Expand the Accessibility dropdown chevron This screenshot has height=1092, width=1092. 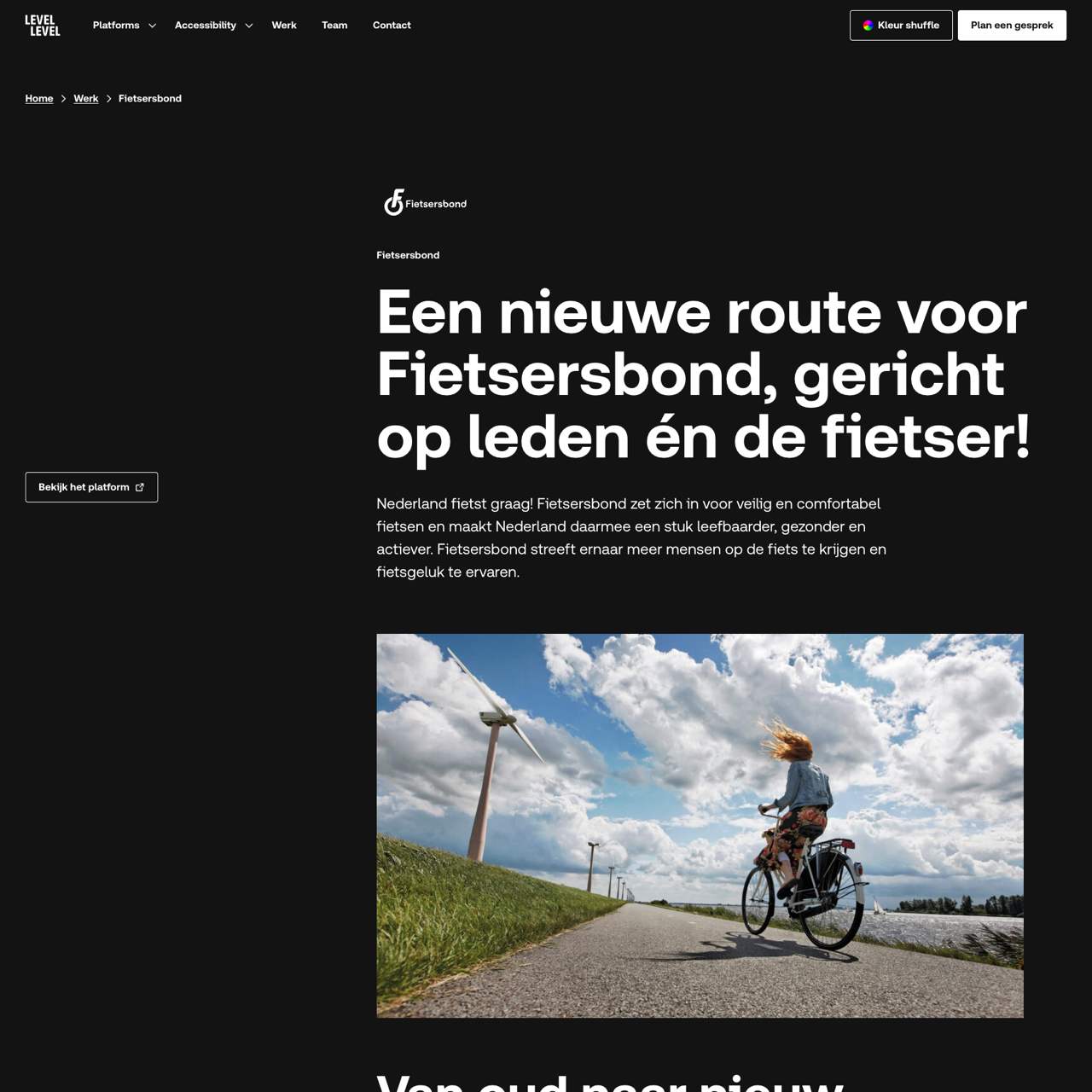pos(248,26)
